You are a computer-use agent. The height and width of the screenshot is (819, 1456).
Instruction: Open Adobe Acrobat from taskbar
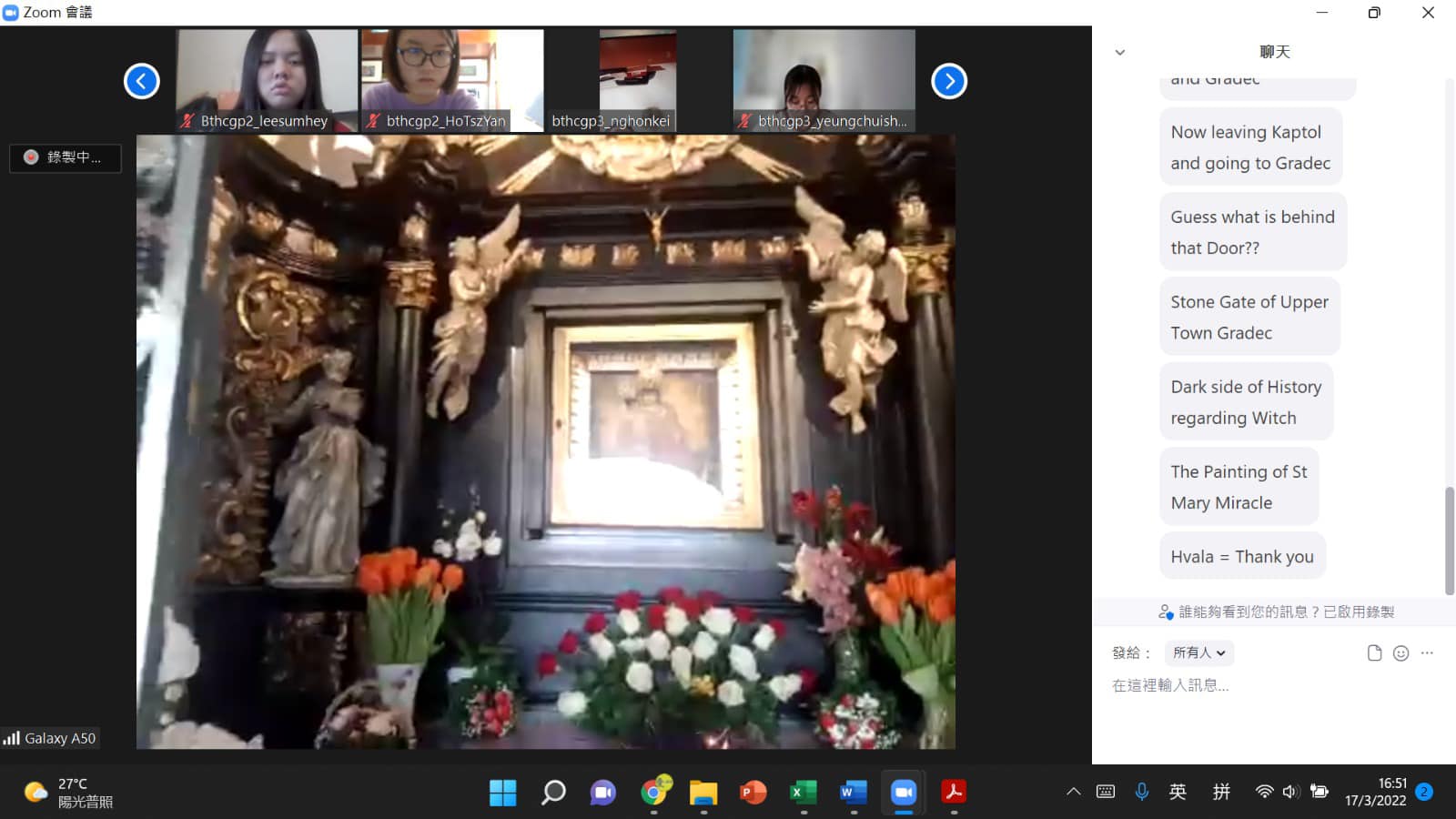pos(954,793)
